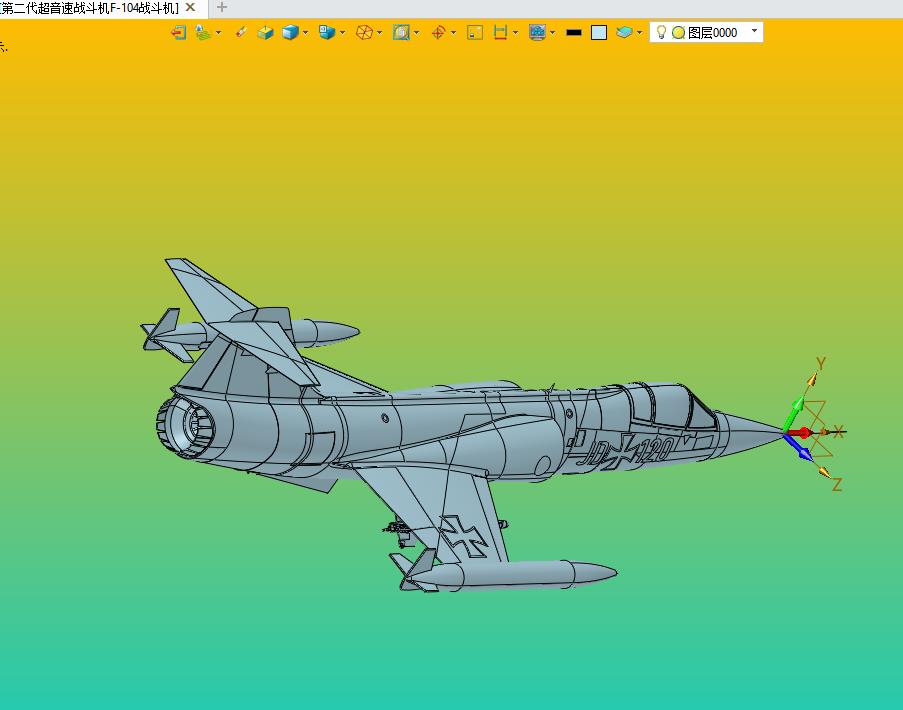Click the monitor display settings icon
Image resolution: width=903 pixels, height=710 pixels.
[x=537, y=32]
